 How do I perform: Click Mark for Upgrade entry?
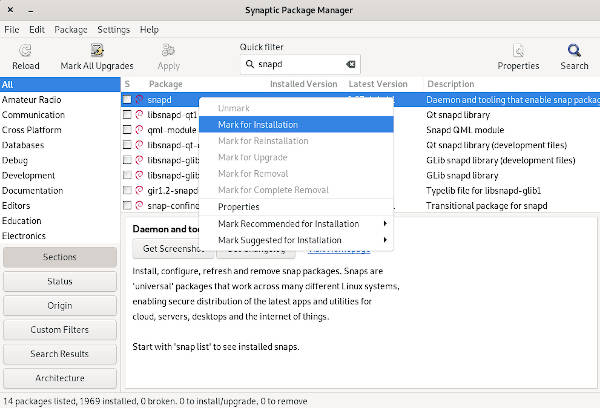click(x=296, y=157)
